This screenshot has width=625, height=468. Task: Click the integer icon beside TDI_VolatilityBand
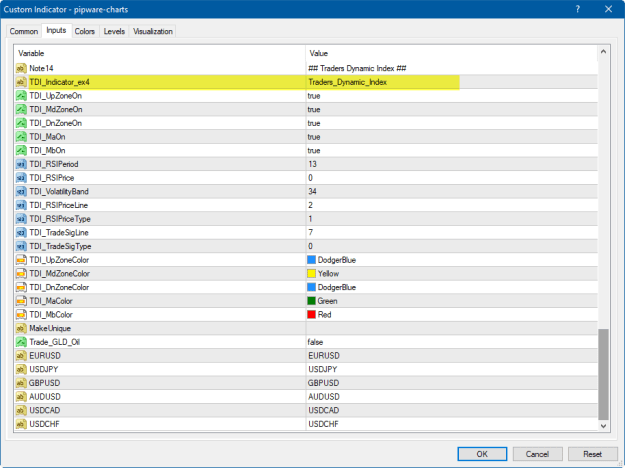click(x=21, y=192)
